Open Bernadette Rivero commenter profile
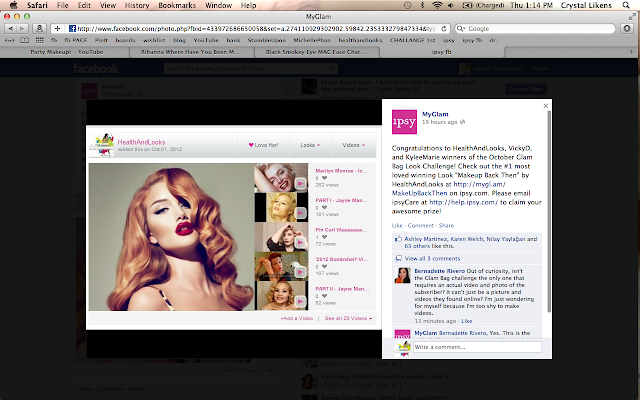 click(439, 271)
